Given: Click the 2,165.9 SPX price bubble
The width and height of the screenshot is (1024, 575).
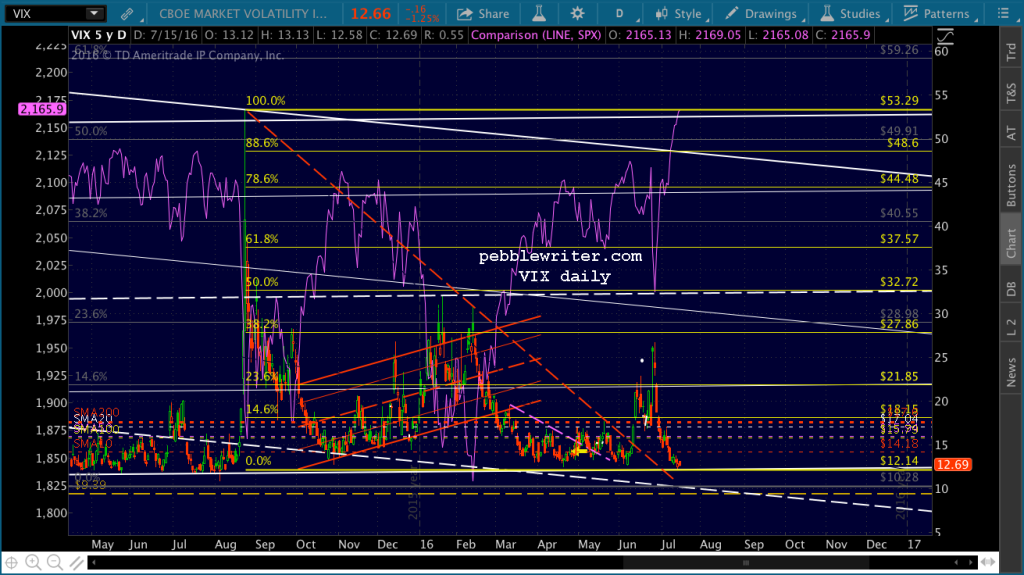Looking at the screenshot, I should click(42, 109).
